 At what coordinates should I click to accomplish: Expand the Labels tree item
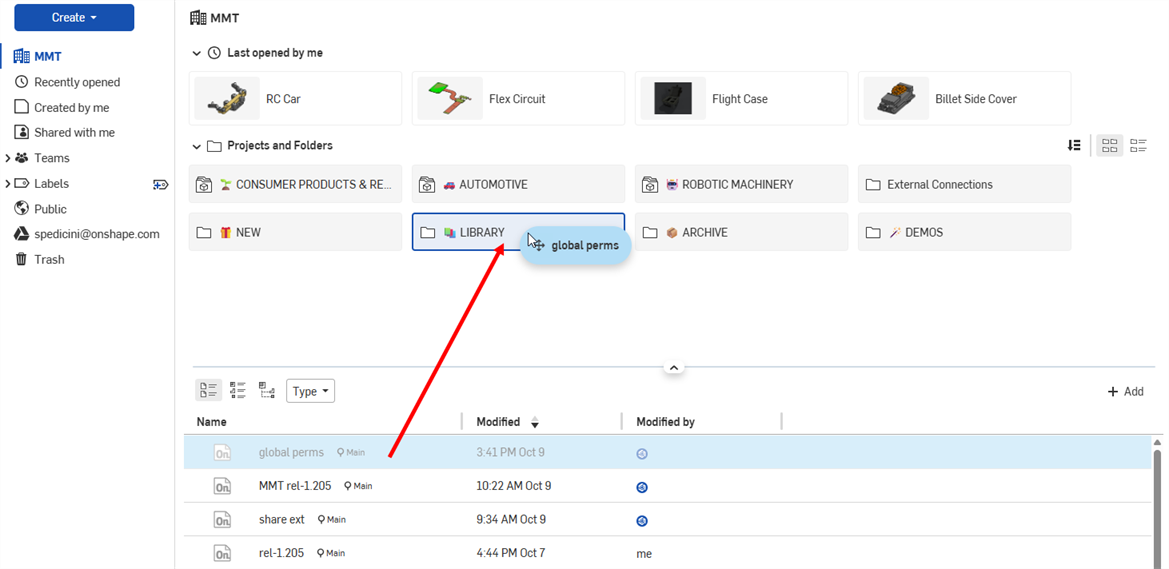8,184
